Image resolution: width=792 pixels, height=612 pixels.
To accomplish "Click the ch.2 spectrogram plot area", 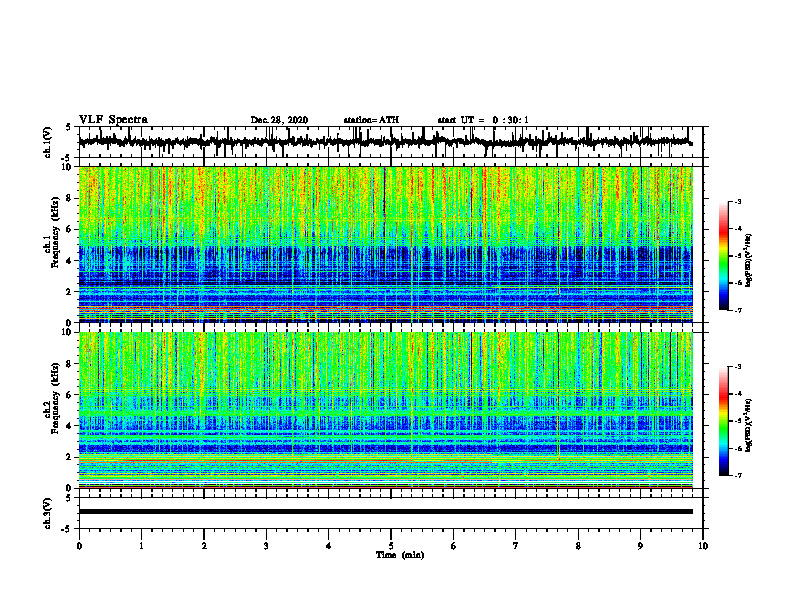I will pyautogui.click(x=386, y=410).
